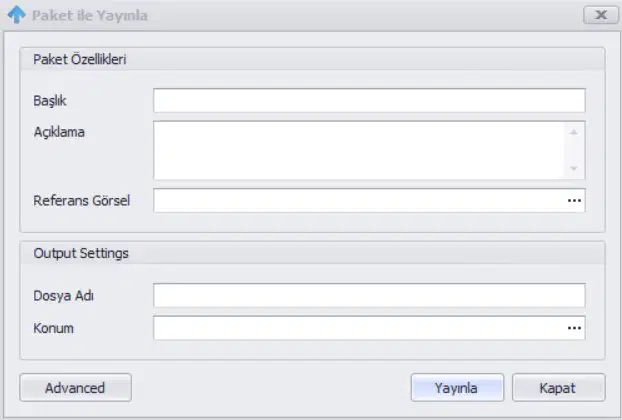Click the Dosya Adı label

[63, 296]
